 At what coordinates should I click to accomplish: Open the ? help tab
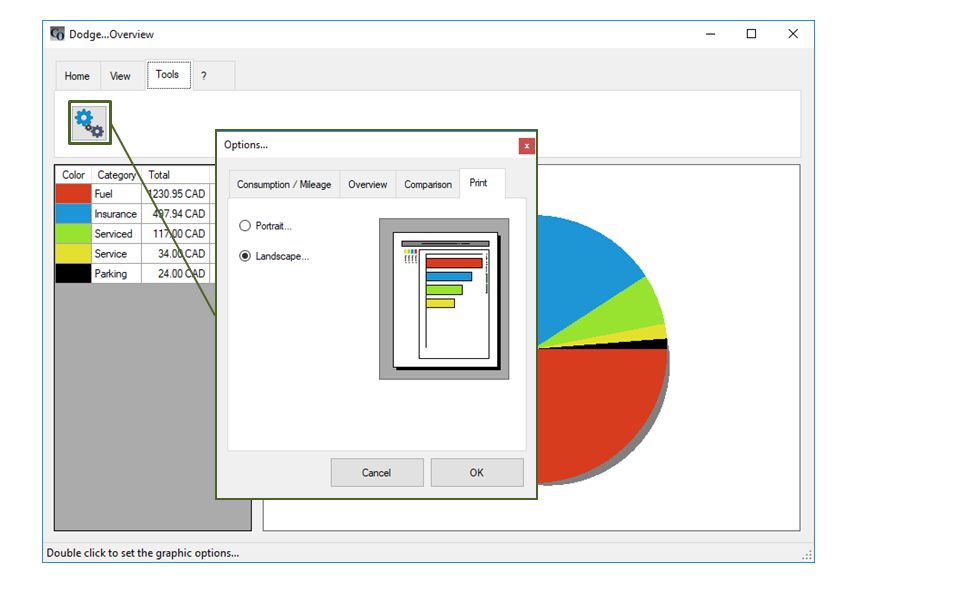[204, 76]
